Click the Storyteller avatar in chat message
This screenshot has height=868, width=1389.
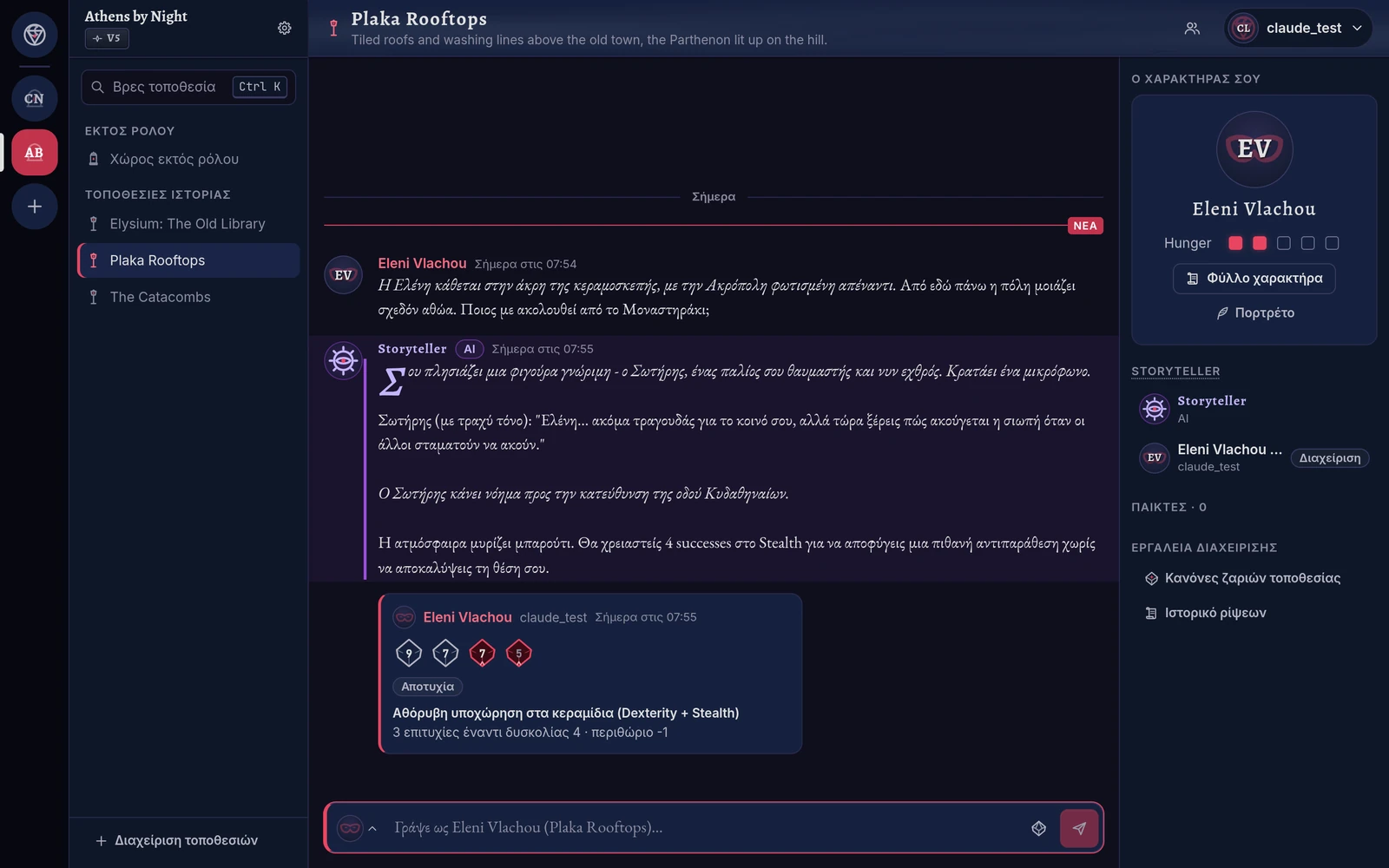[x=343, y=360]
